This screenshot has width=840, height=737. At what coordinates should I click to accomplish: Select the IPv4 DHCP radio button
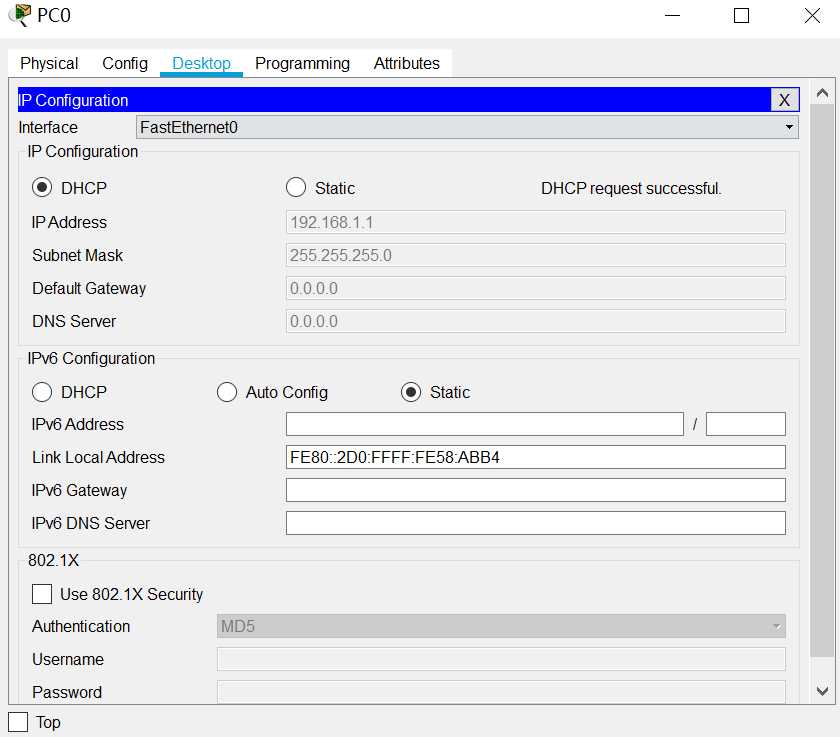42,187
